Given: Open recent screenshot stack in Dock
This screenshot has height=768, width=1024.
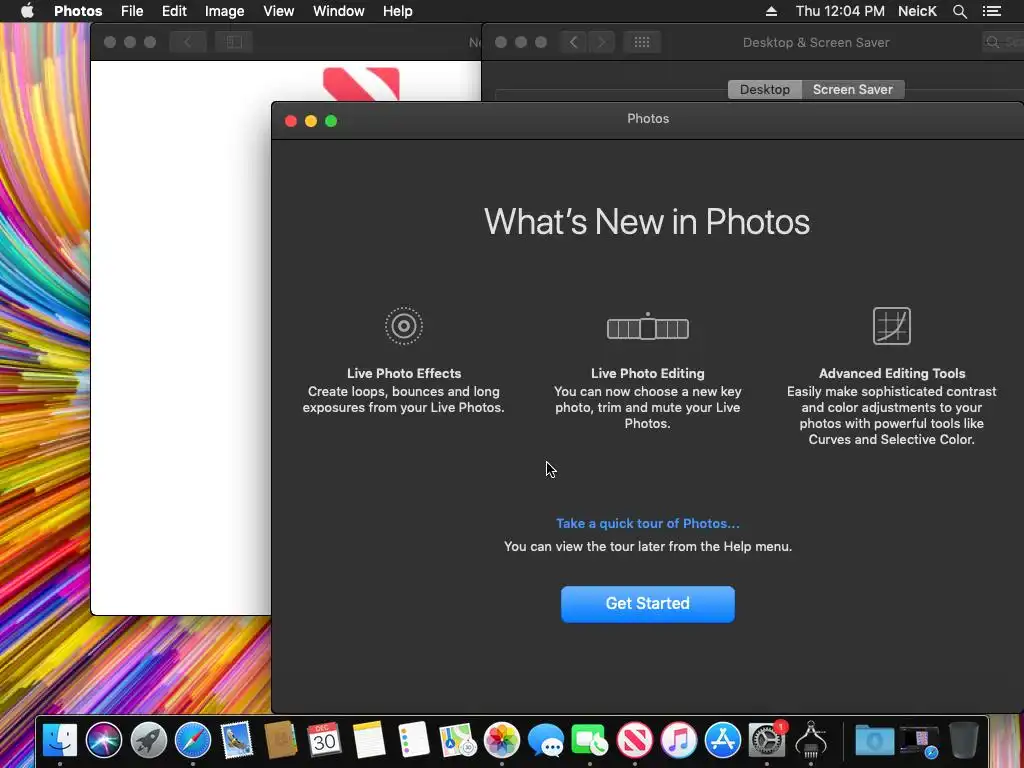Looking at the screenshot, I should [x=920, y=740].
